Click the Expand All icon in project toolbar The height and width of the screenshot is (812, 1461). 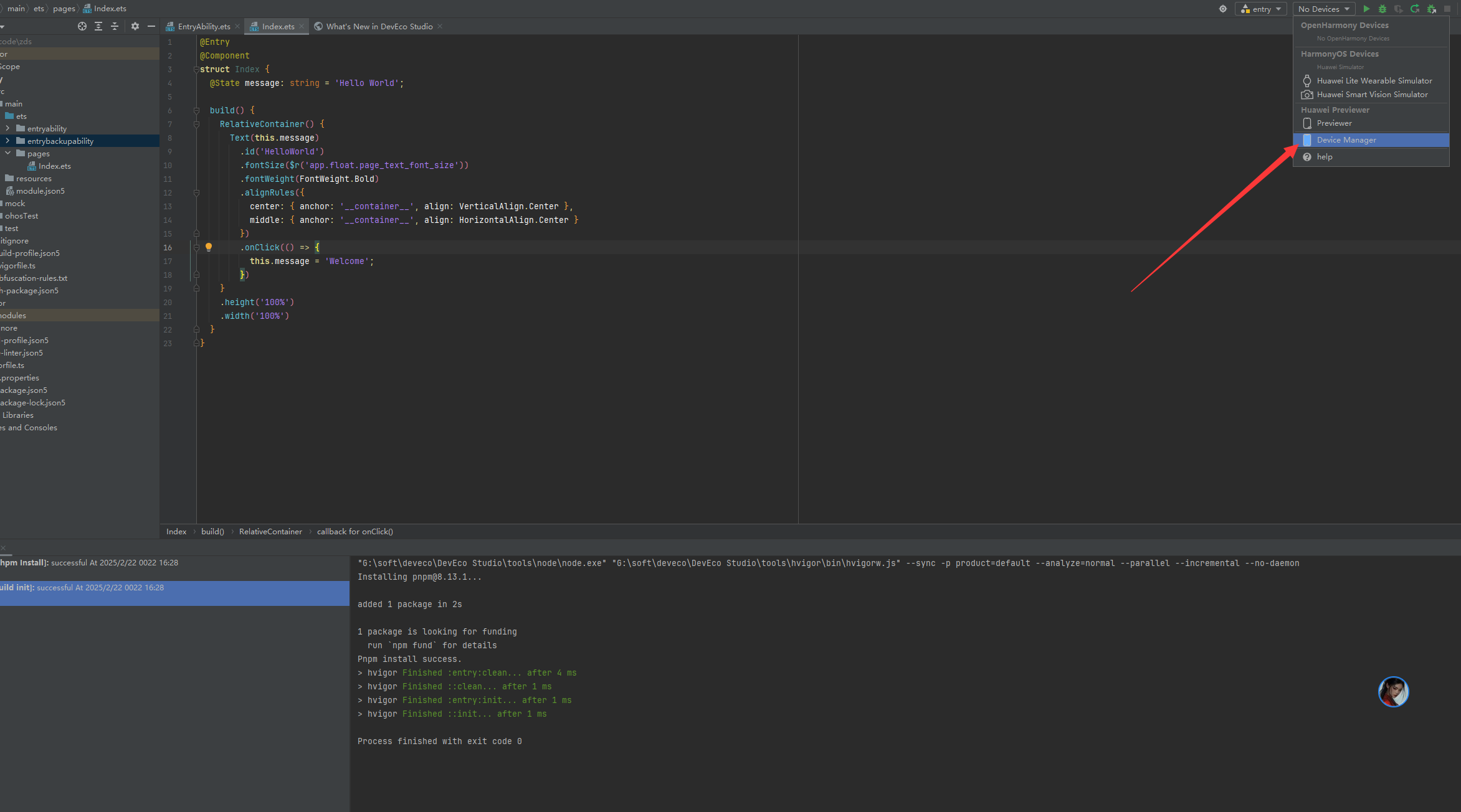[98, 26]
